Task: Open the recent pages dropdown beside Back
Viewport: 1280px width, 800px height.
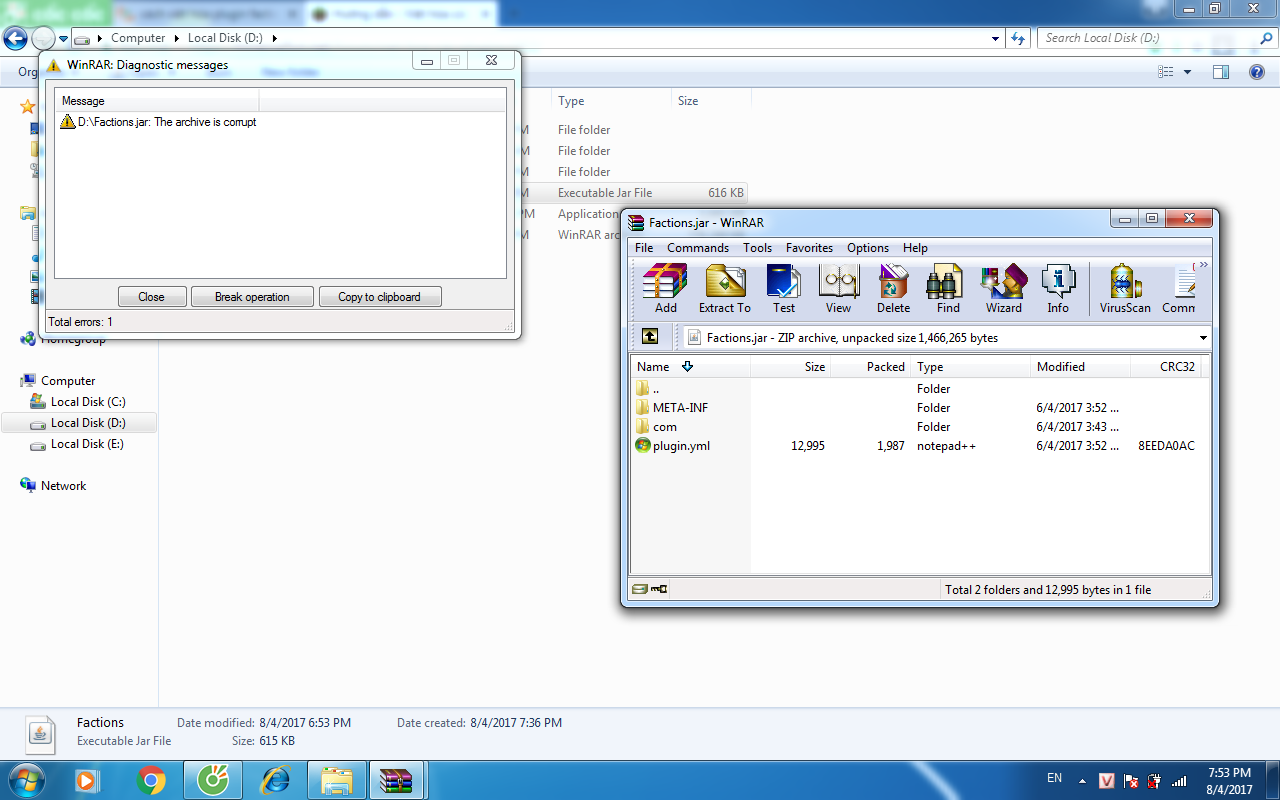Action: (x=63, y=39)
